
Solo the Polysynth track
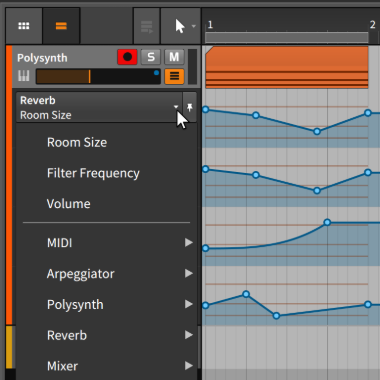(151, 57)
